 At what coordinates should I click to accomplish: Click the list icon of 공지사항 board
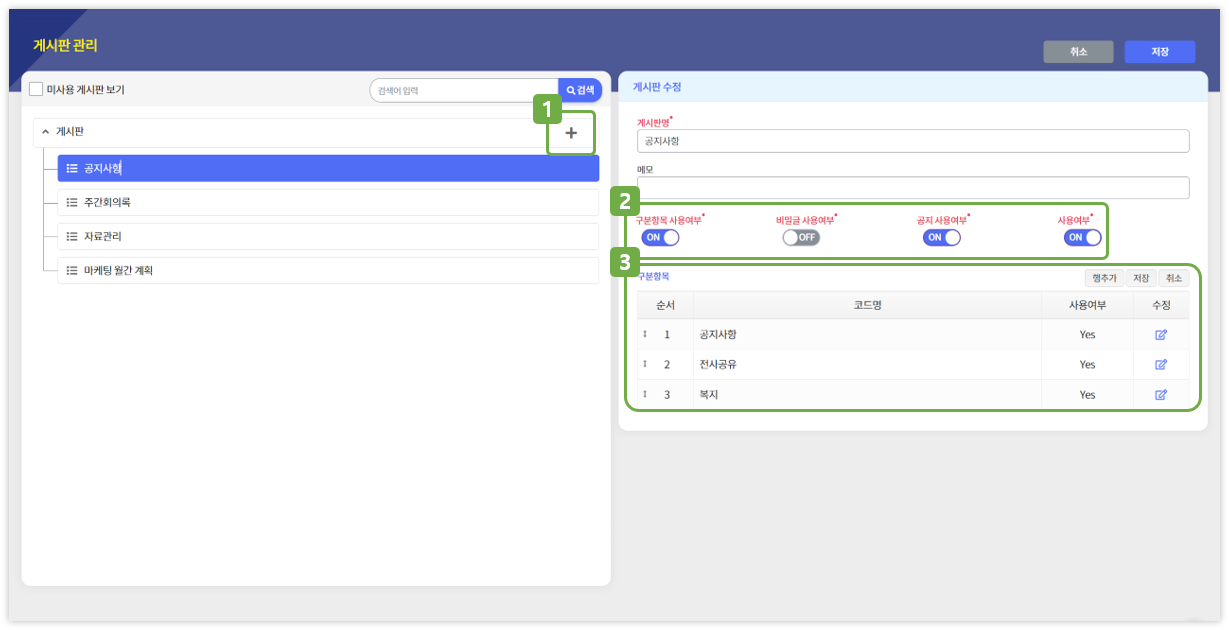coord(72,168)
